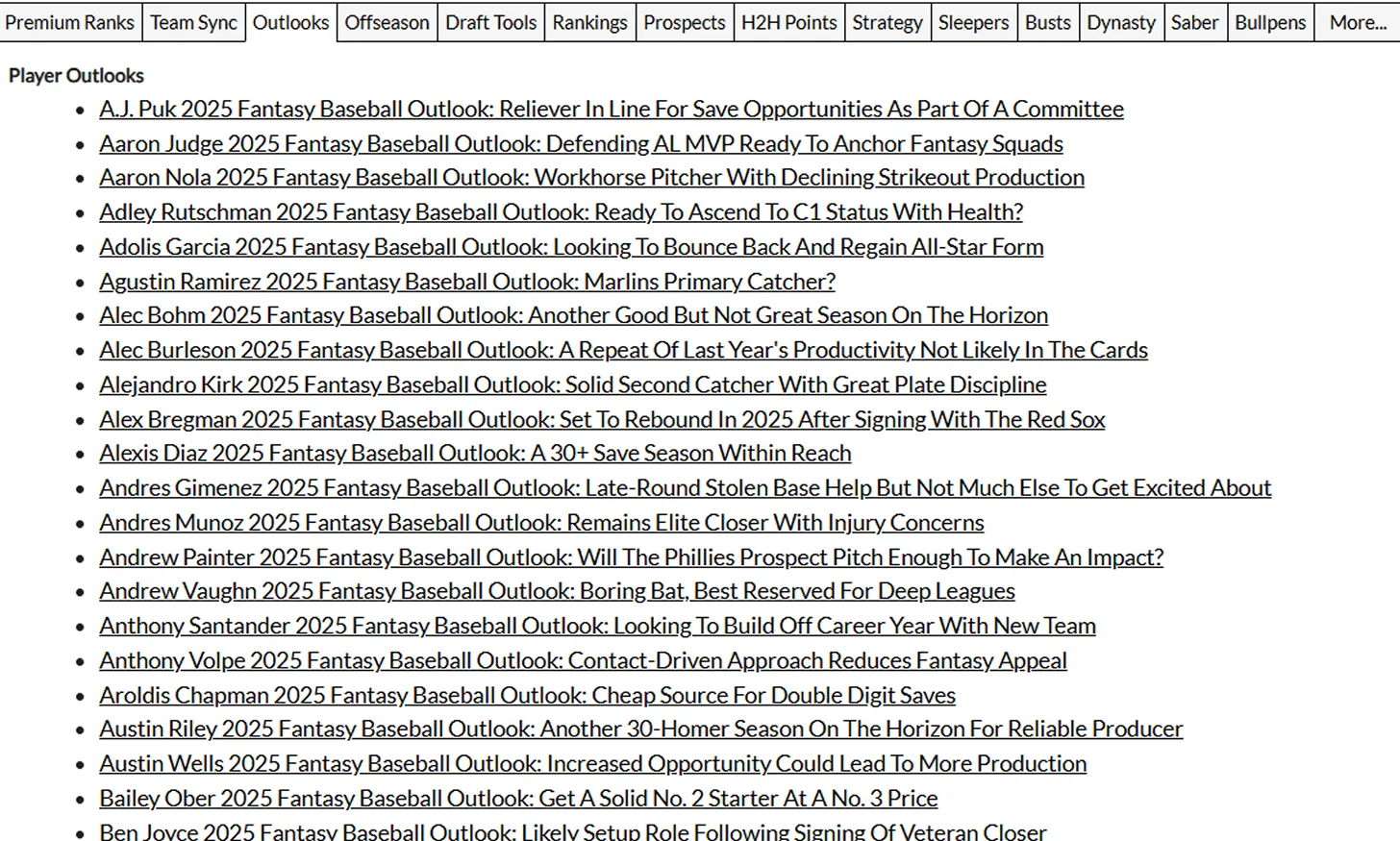Open the Bailey Ober outlook link
This screenshot has width=1400, height=841.
[x=518, y=799]
